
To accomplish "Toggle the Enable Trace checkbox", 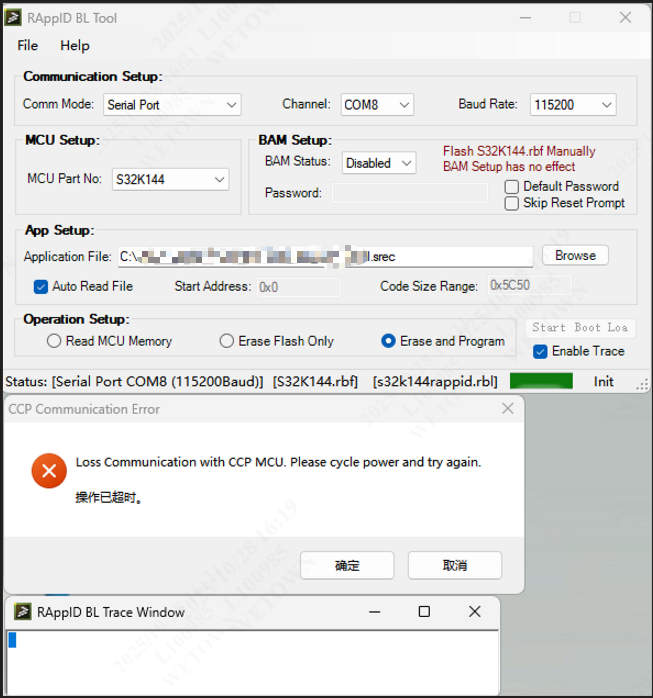I will click(540, 352).
